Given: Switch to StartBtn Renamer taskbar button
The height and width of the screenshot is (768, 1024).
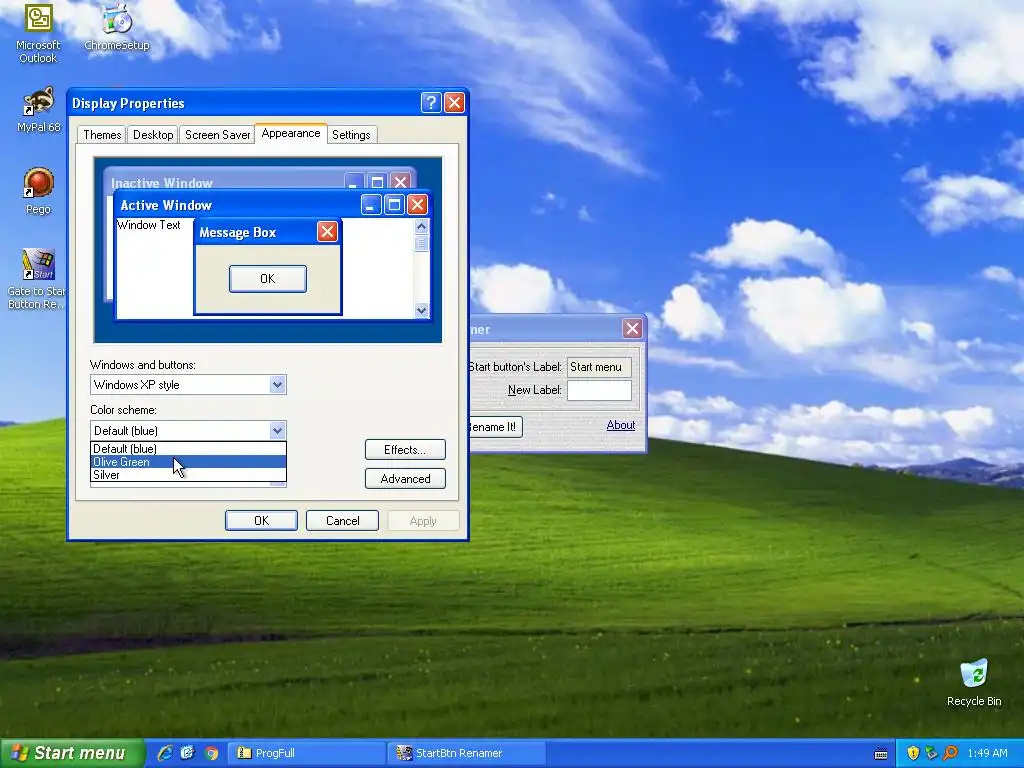Looking at the screenshot, I should click(467, 753).
